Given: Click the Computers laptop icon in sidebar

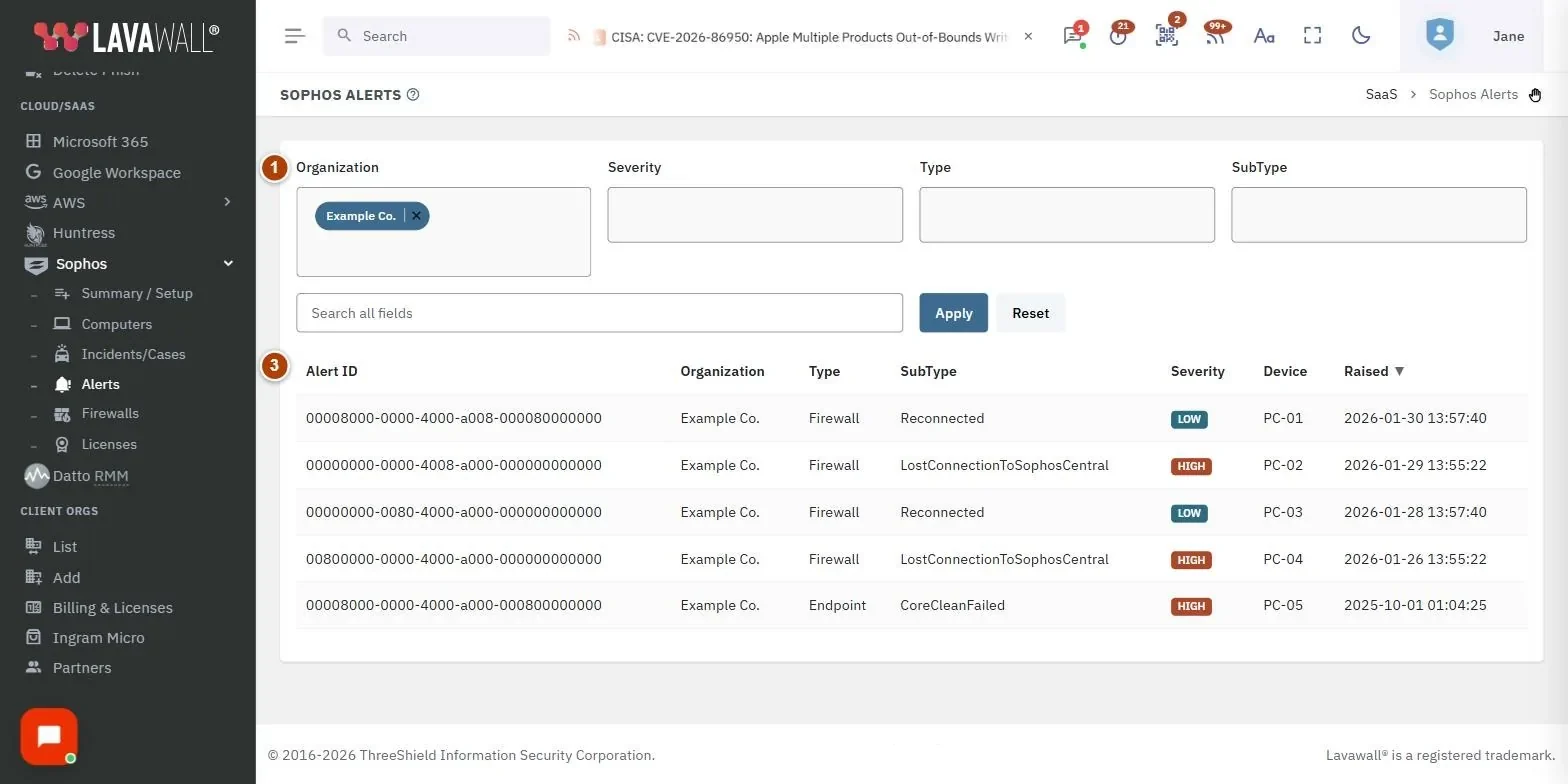Looking at the screenshot, I should (x=62, y=324).
